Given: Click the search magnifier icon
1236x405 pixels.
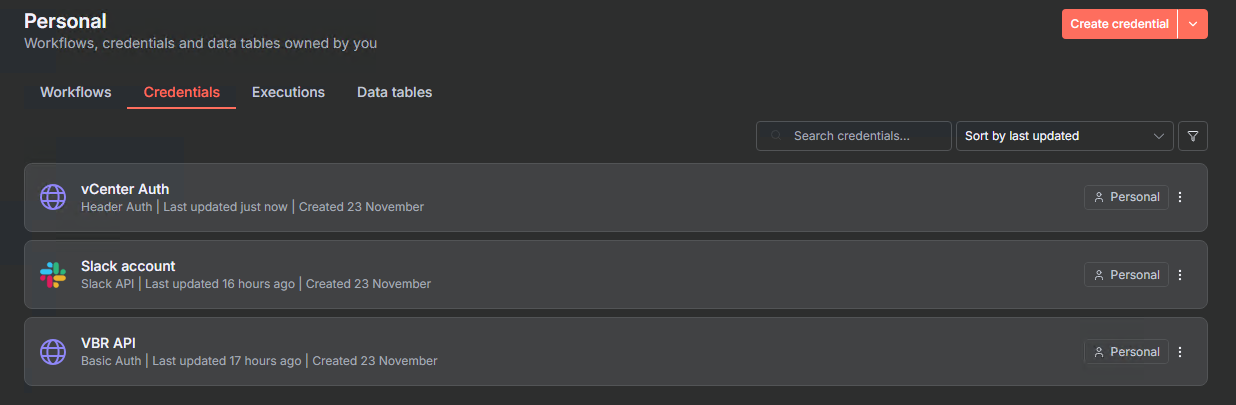Looking at the screenshot, I should click(x=775, y=136).
